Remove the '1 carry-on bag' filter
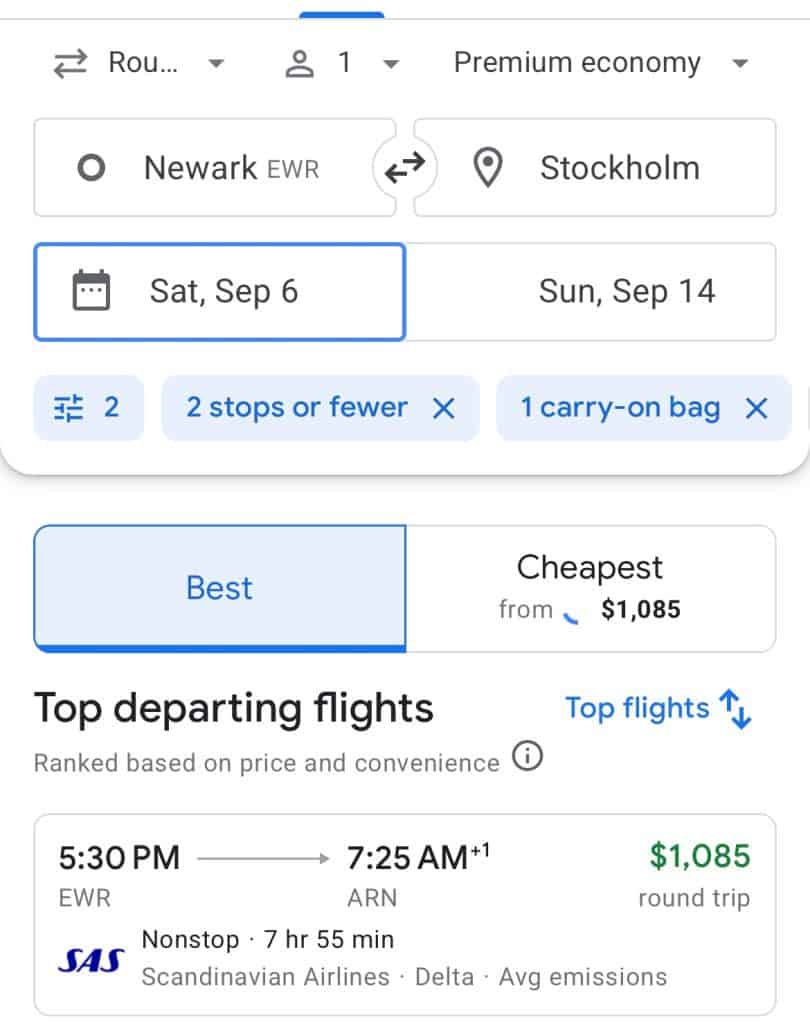 coord(757,408)
